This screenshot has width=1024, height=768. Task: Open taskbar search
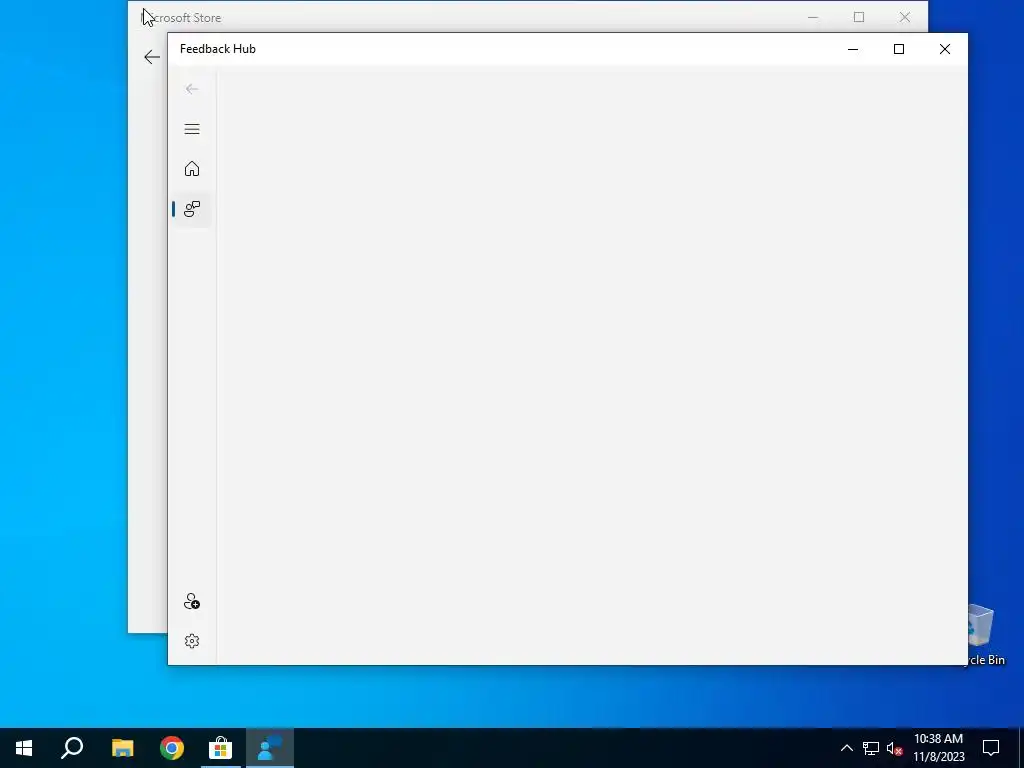[x=72, y=748]
